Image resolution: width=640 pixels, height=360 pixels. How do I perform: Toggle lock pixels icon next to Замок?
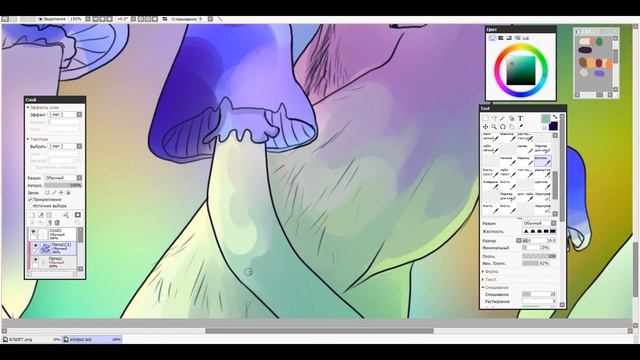pos(54,192)
